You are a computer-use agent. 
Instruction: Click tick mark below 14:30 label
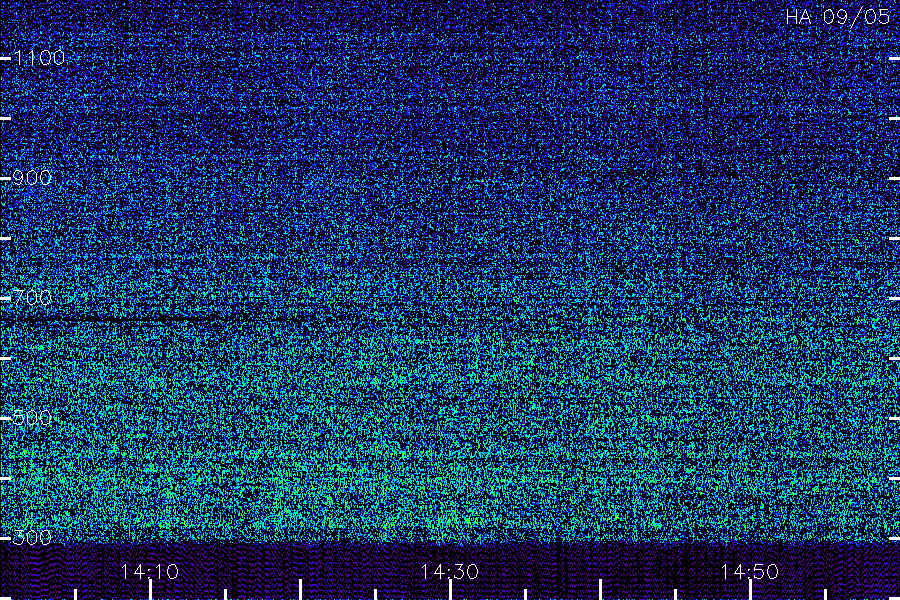click(450, 590)
